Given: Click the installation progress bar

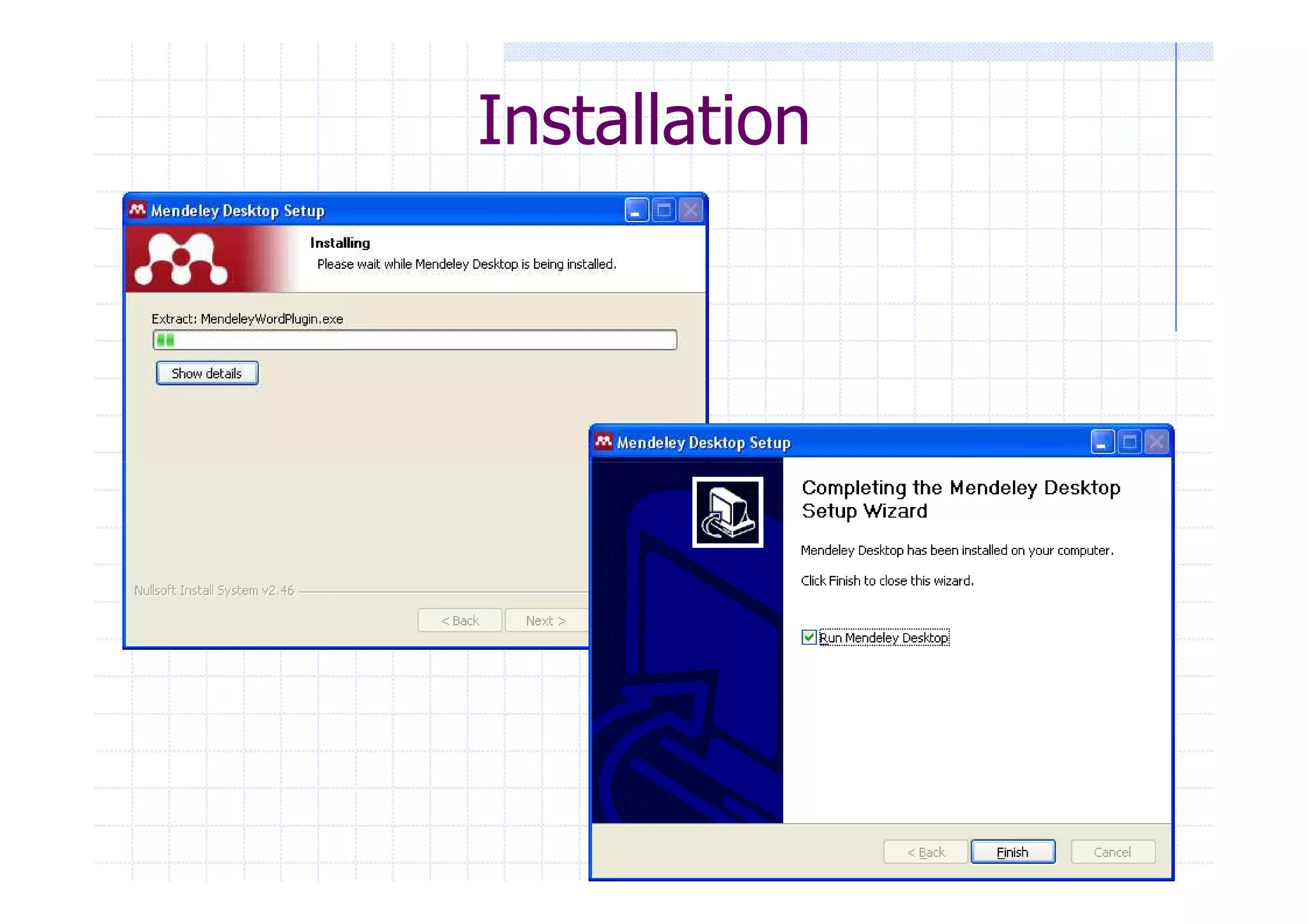Looking at the screenshot, I should click(414, 340).
